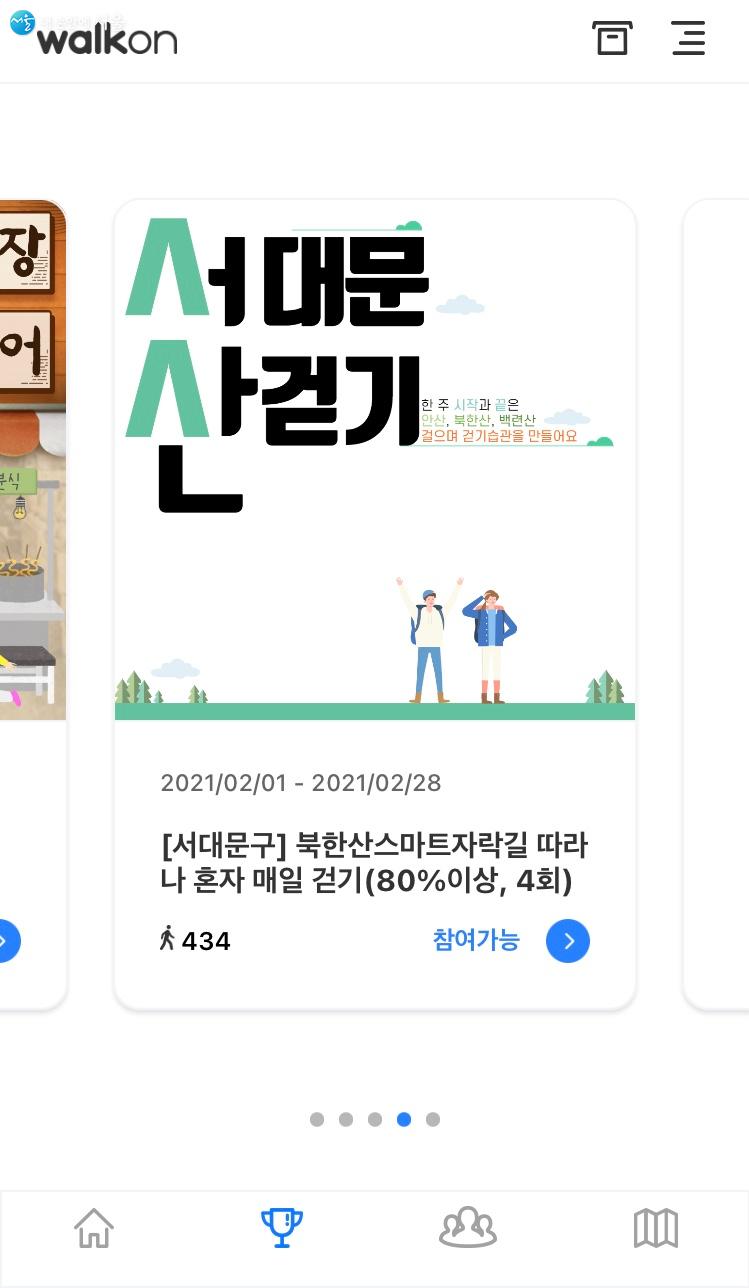Image resolution: width=749 pixels, height=1288 pixels.
Task: Click the blue arrow on 서대문구 card
Action: tap(568, 941)
